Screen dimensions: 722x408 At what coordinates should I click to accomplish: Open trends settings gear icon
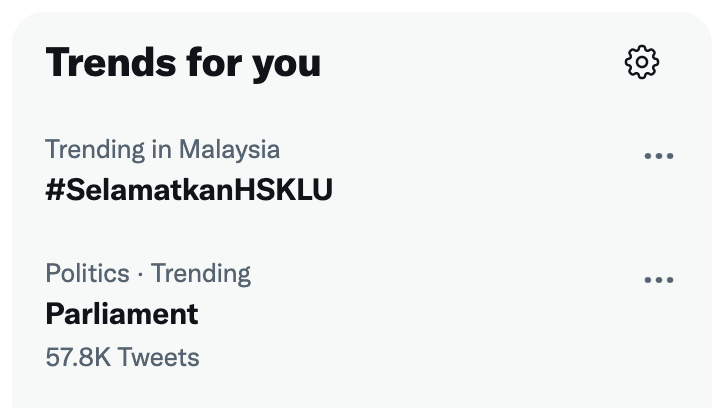(641, 62)
